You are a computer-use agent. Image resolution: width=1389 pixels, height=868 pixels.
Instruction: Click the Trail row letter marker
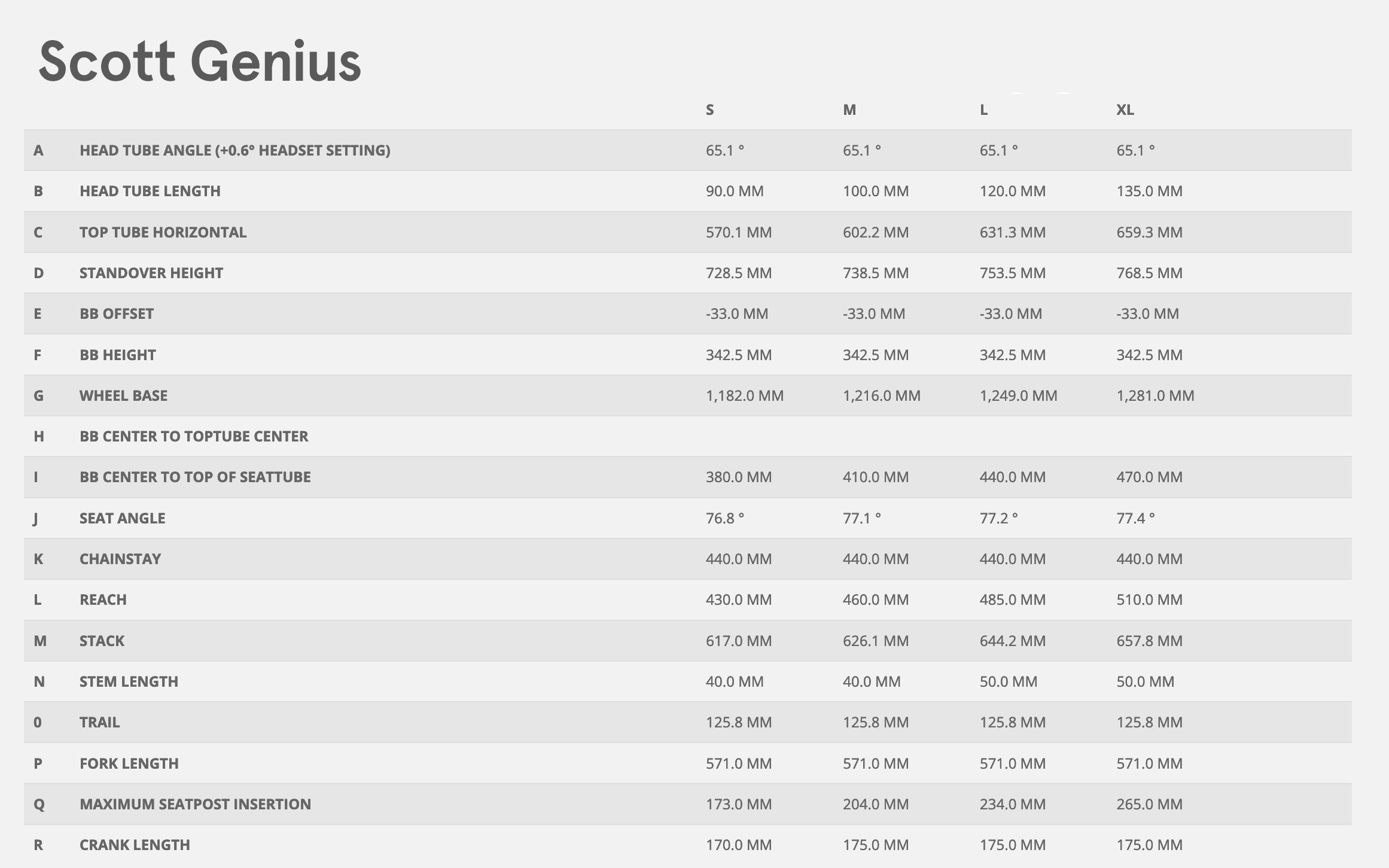pos(38,722)
